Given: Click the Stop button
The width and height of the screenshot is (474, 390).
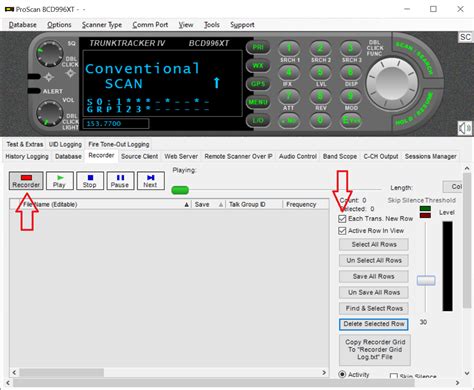Looking at the screenshot, I should tap(90, 181).
